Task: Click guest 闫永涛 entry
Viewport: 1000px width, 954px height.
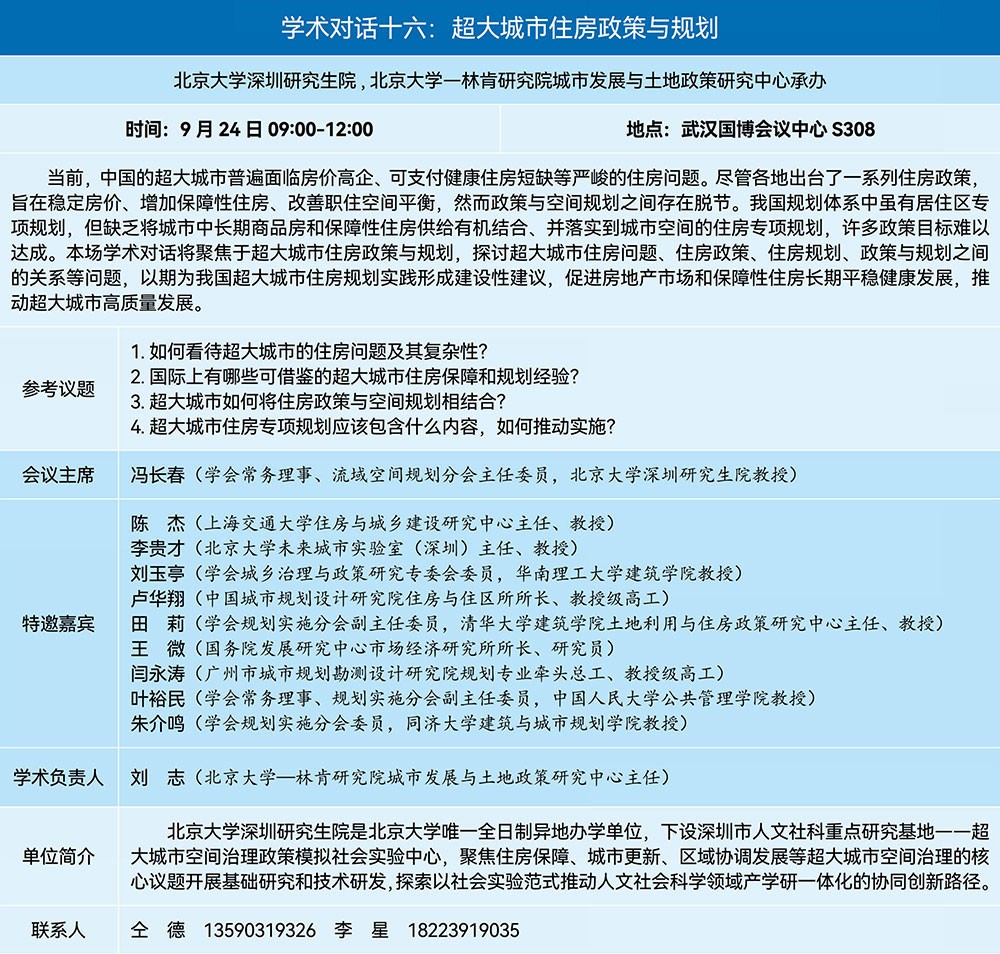Action: point(428,673)
